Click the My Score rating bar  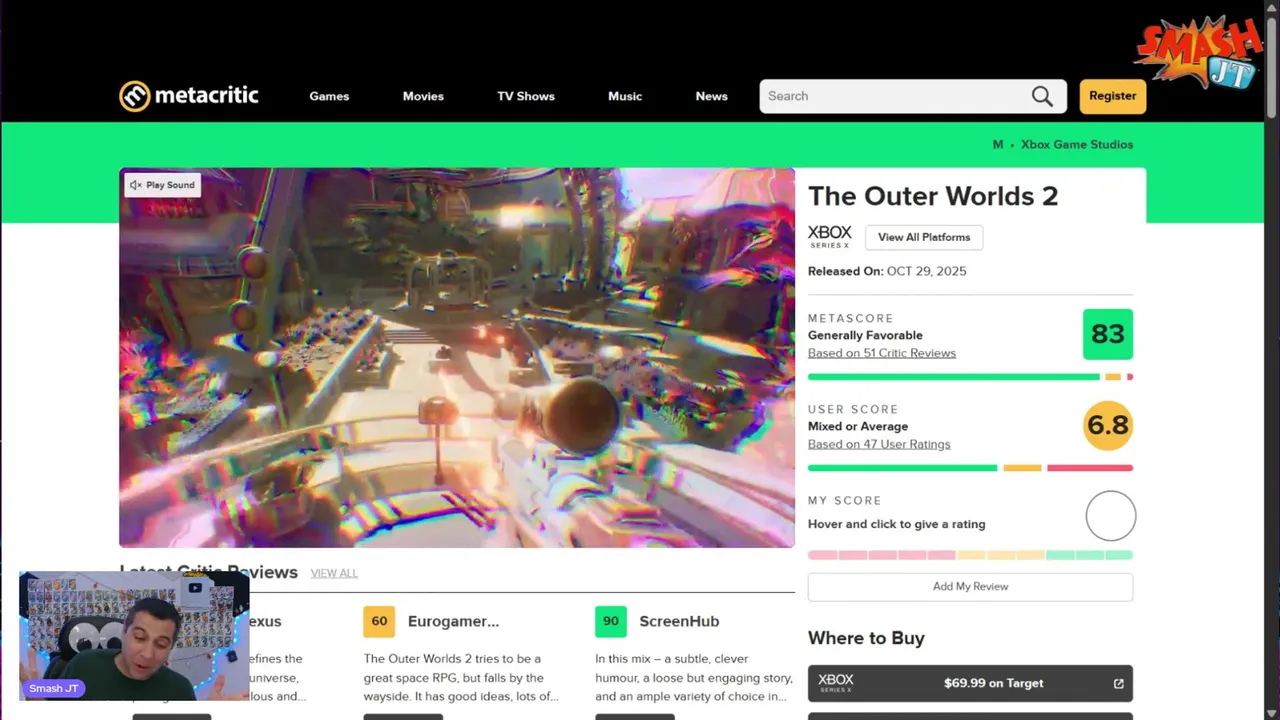(x=970, y=555)
